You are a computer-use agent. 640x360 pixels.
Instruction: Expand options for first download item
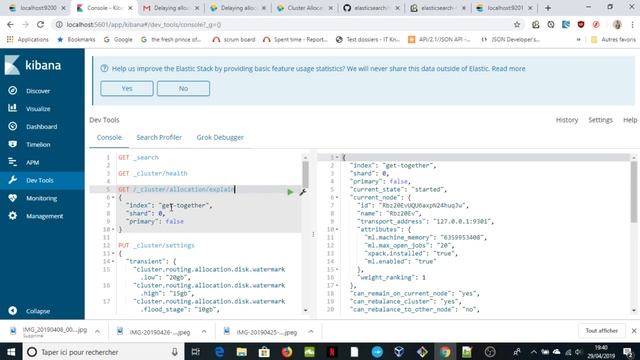click(97, 331)
